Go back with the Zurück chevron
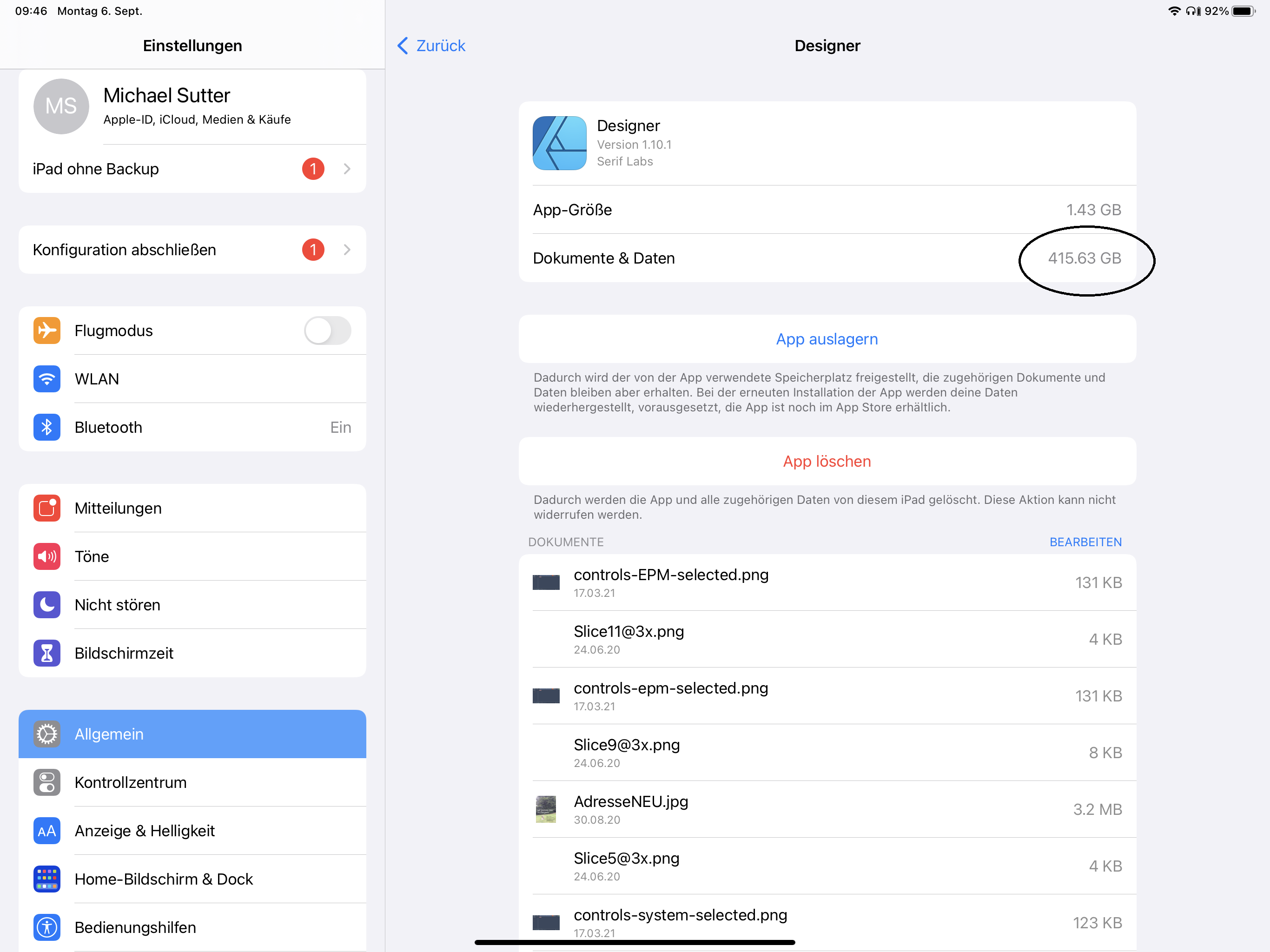 point(403,46)
